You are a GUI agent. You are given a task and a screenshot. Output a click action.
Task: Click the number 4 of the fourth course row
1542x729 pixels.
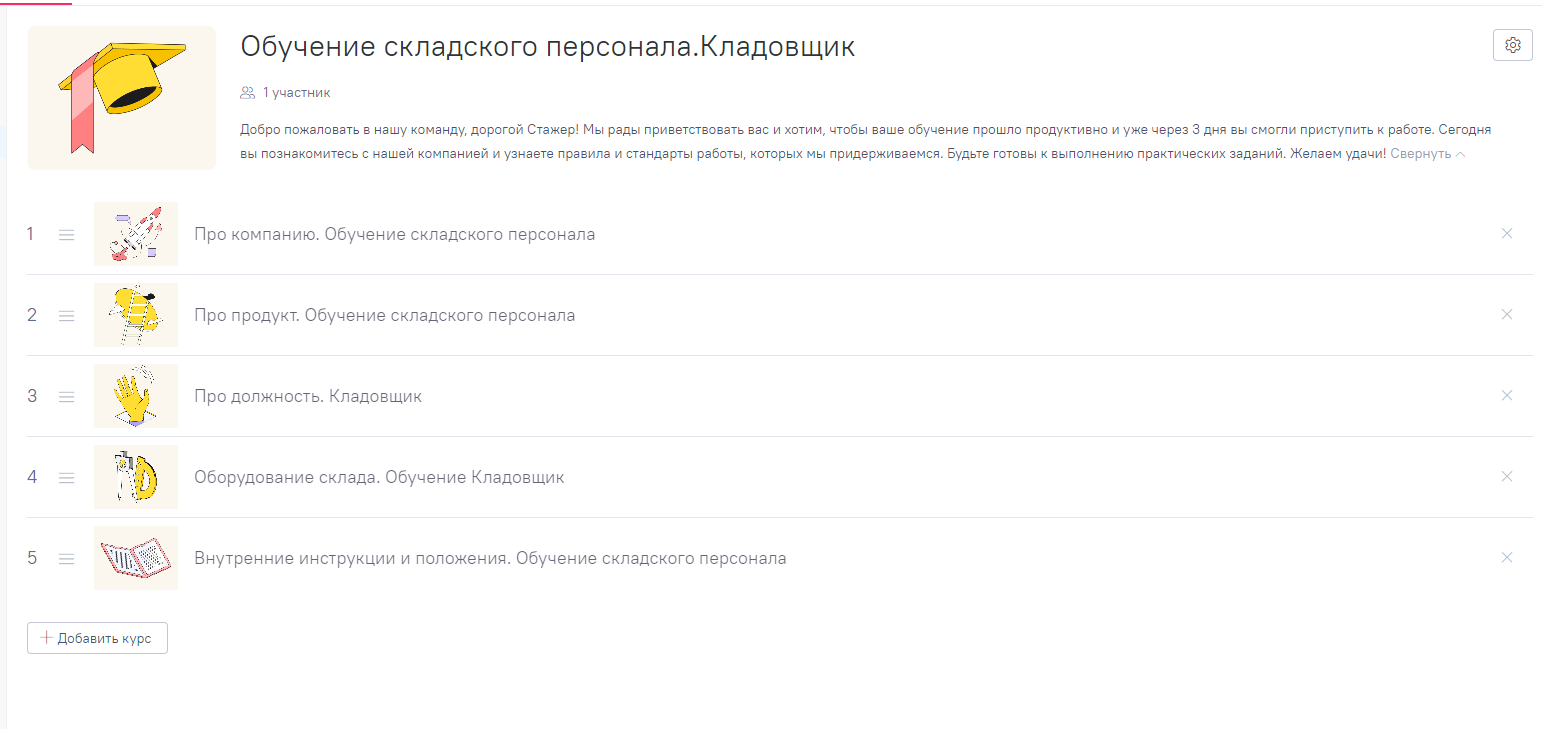pyautogui.click(x=32, y=477)
